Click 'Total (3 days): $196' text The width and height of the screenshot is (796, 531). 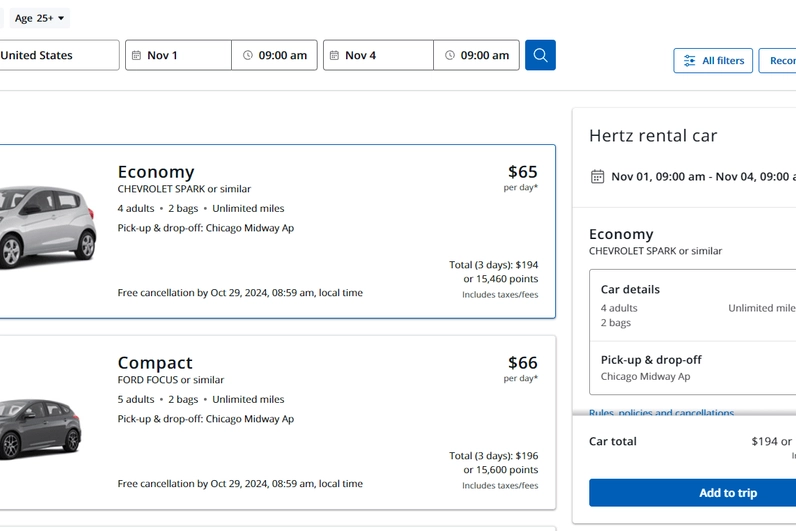(x=493, y=455)
